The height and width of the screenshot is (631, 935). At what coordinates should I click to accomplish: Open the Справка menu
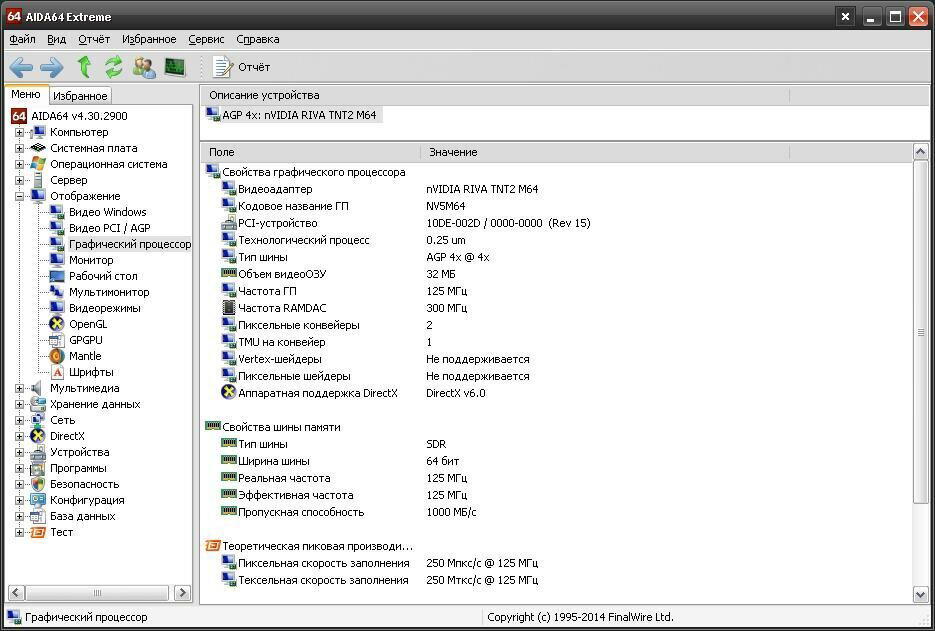click(x=258, y=39)
